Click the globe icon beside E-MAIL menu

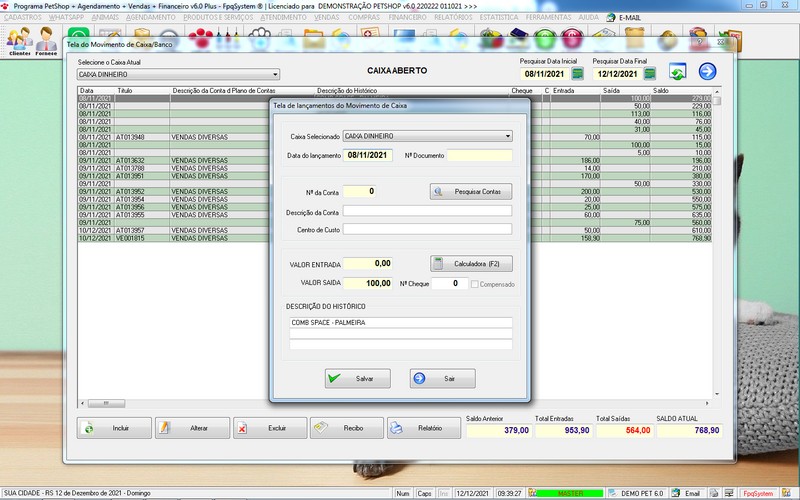tap(611, 17)
